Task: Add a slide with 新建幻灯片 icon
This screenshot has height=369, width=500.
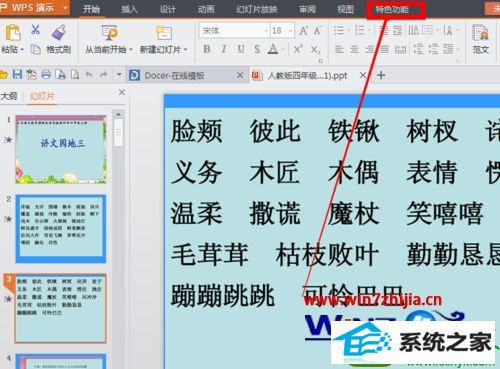Action: pos(164,33)
